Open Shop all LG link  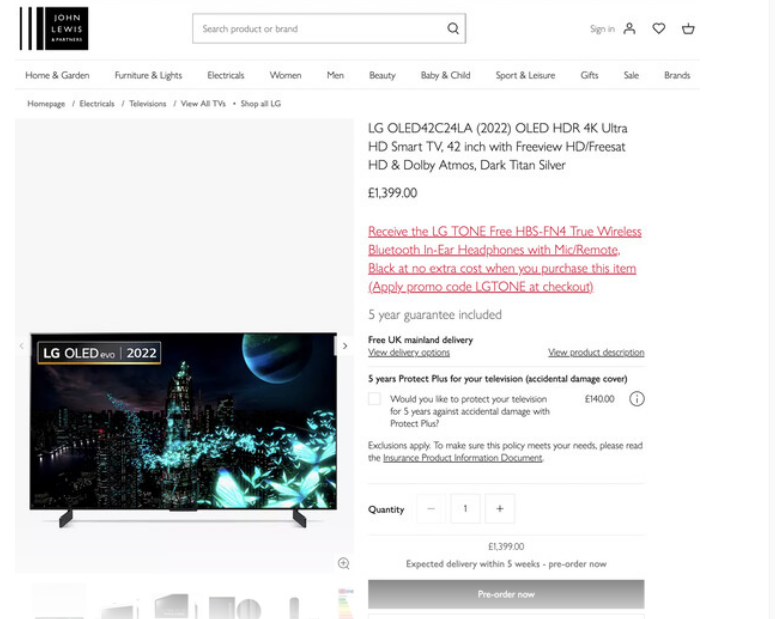(260, 103)
